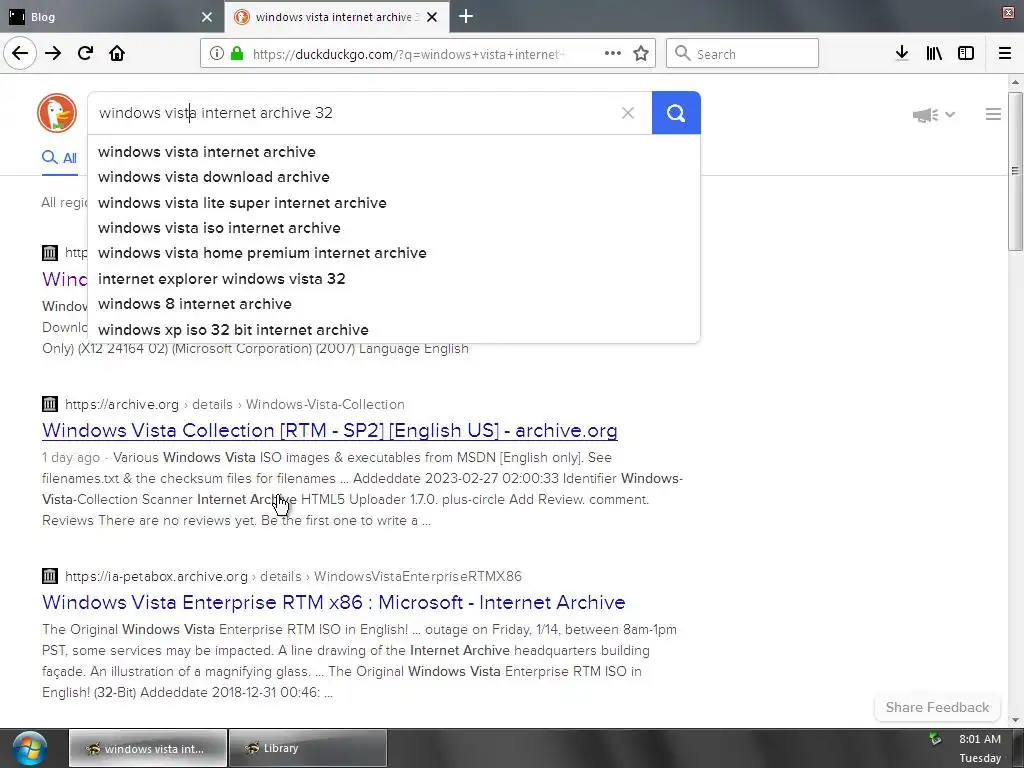Expand the megaphone dropdown chevron
This screenshot has height=768, width=1024.
(950, 115)
